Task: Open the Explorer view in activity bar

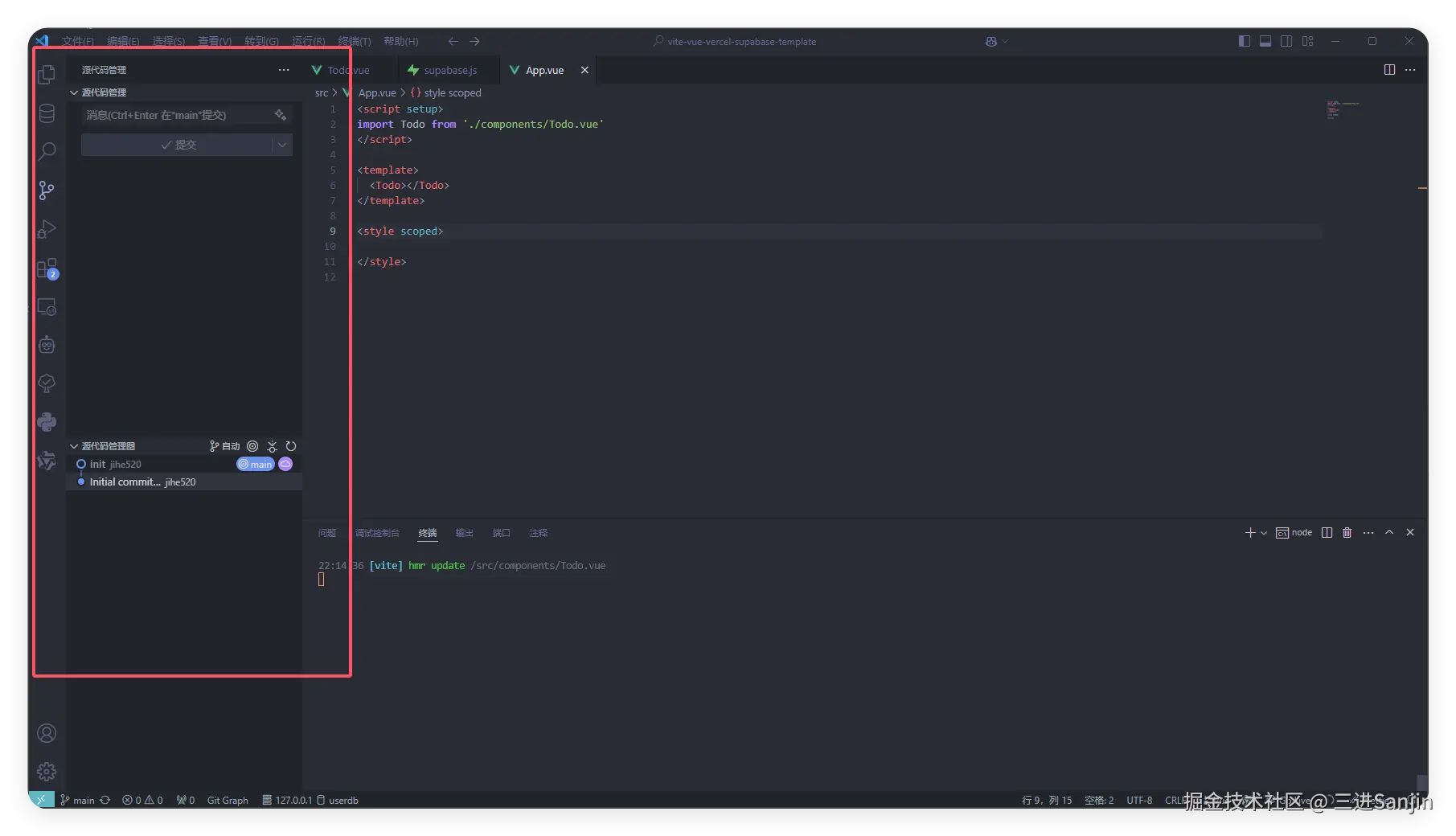Action: coord(47,75)
